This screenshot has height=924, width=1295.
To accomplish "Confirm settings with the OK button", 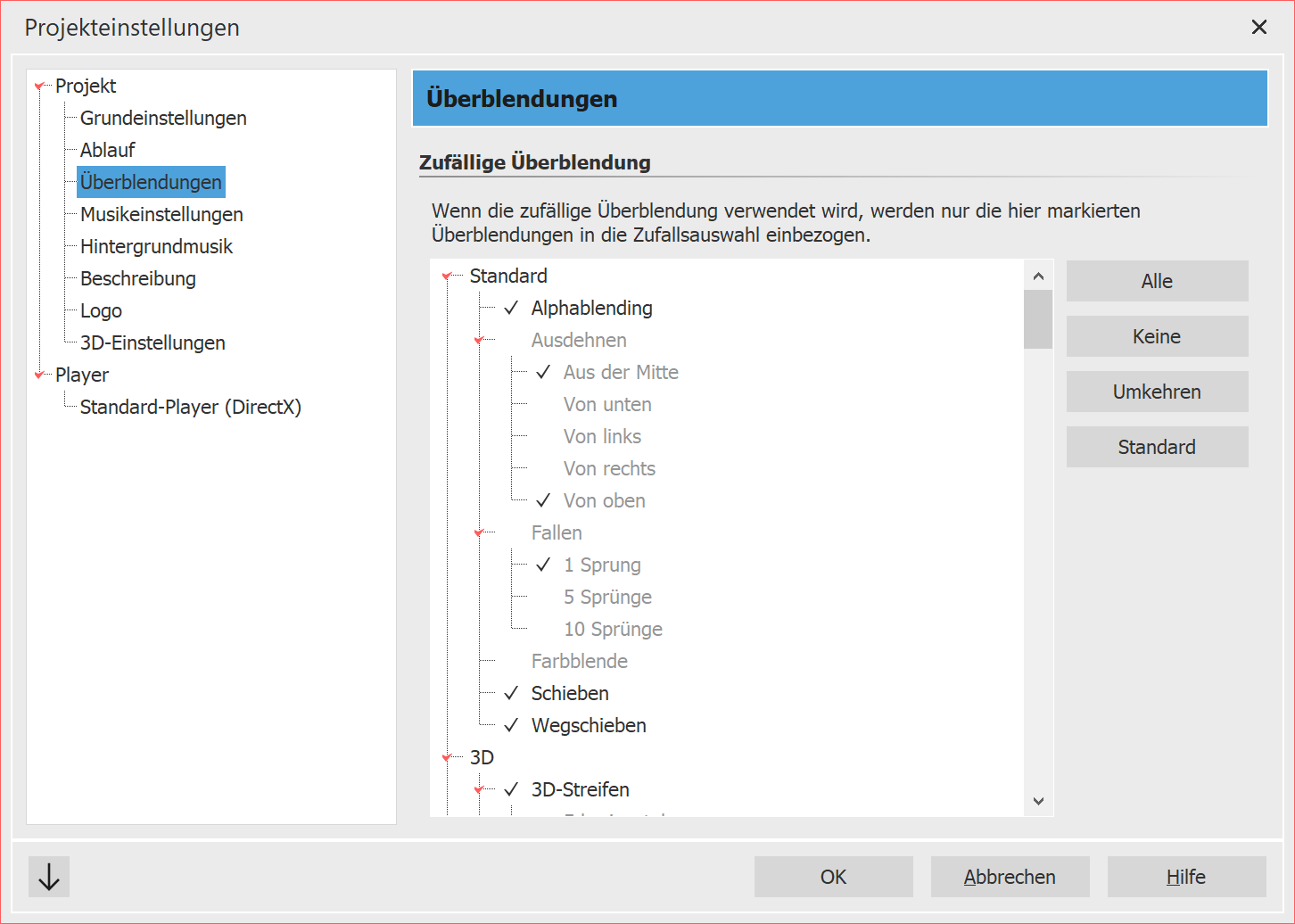I will [833, 878].
